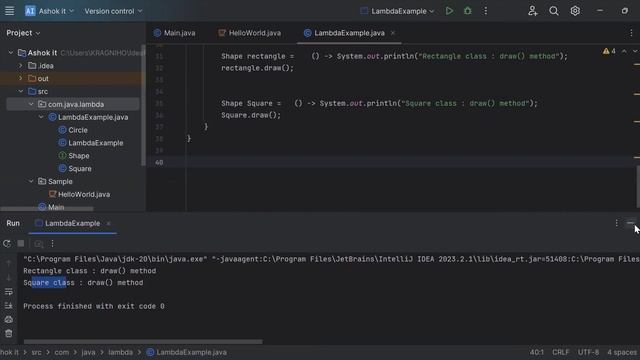Click the up arrow in the console gutter
The height and width of the screenshot is (360, 640).
tap(9, 263)
